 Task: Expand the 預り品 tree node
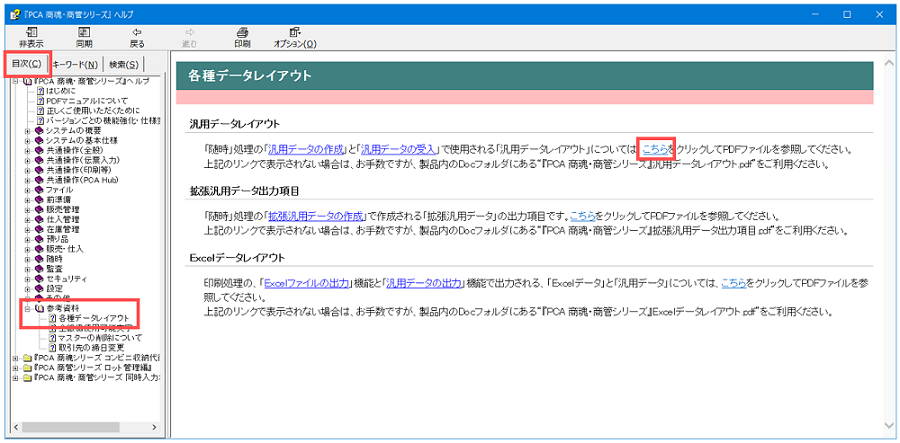coord(28,239)
